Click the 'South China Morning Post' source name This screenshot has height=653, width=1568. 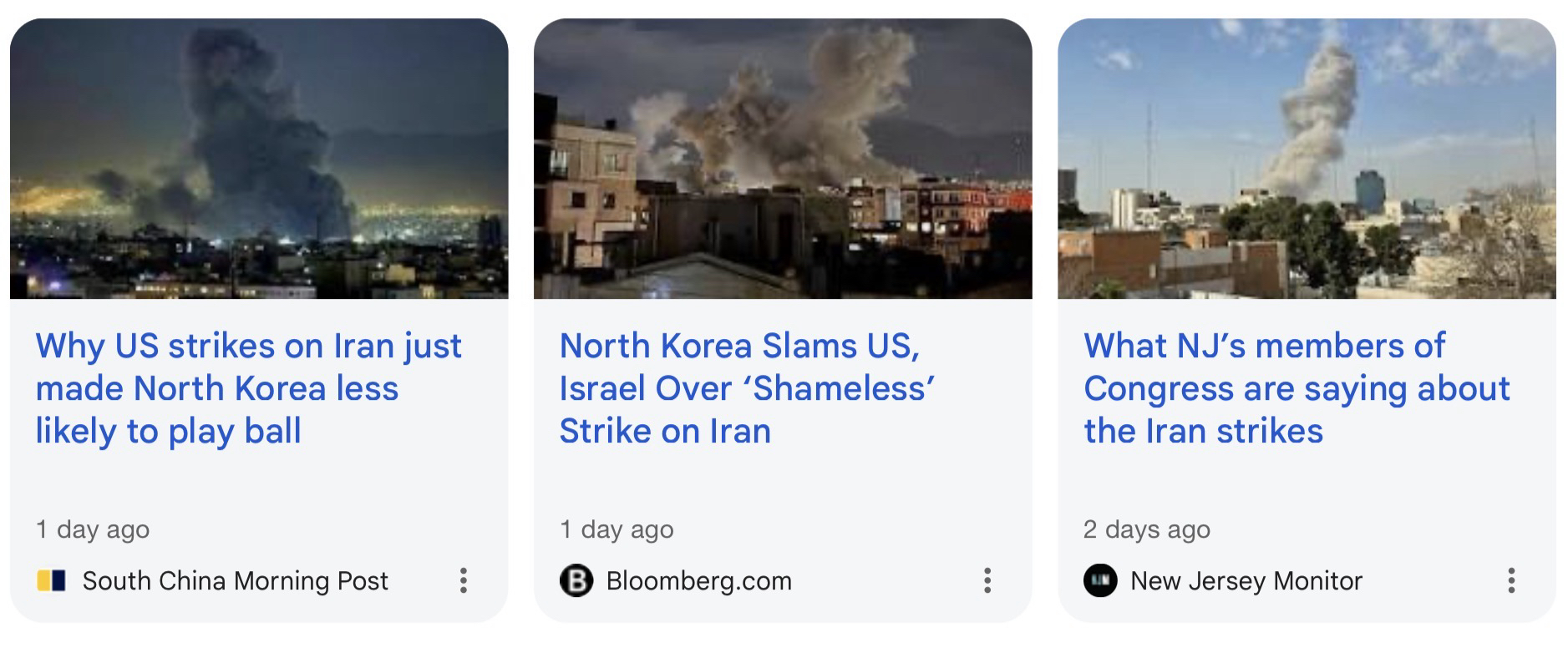pyautogui.click(x=235, y=580)
